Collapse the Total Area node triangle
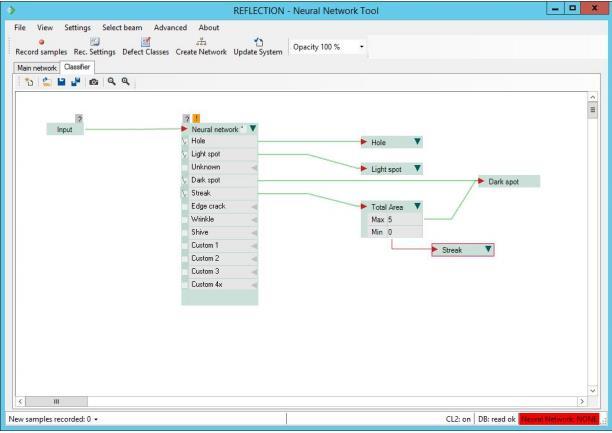Screen dimensions: 612x433 coord(417,206)
